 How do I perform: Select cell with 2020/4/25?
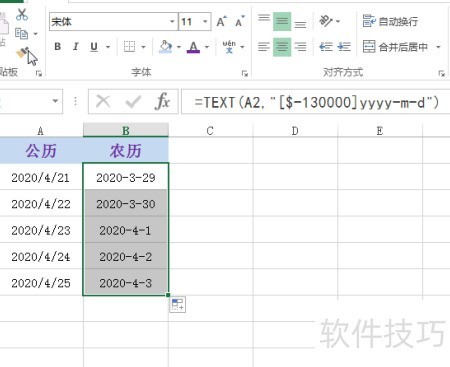pyautogui.click(x=41, y=283)
